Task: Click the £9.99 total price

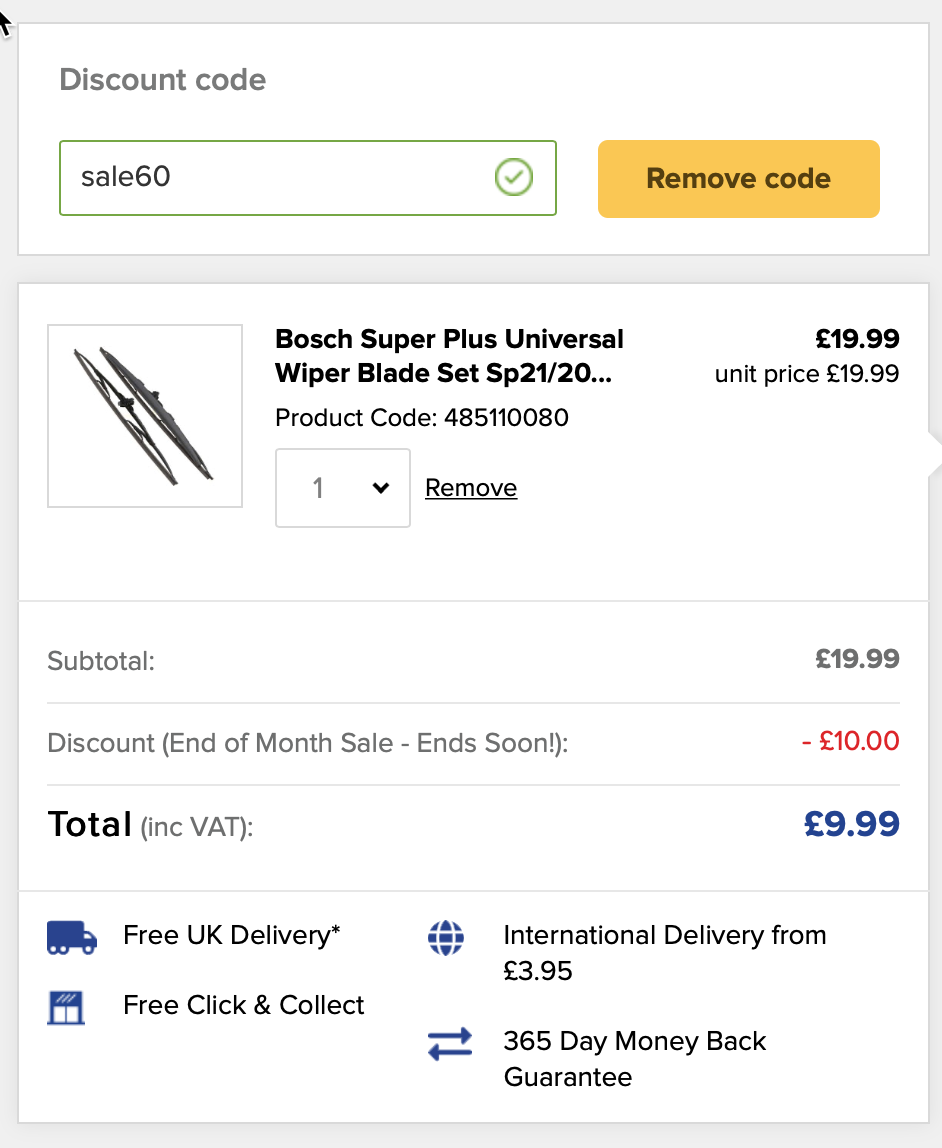Action: pyautogui.click(x=851, y=824)
